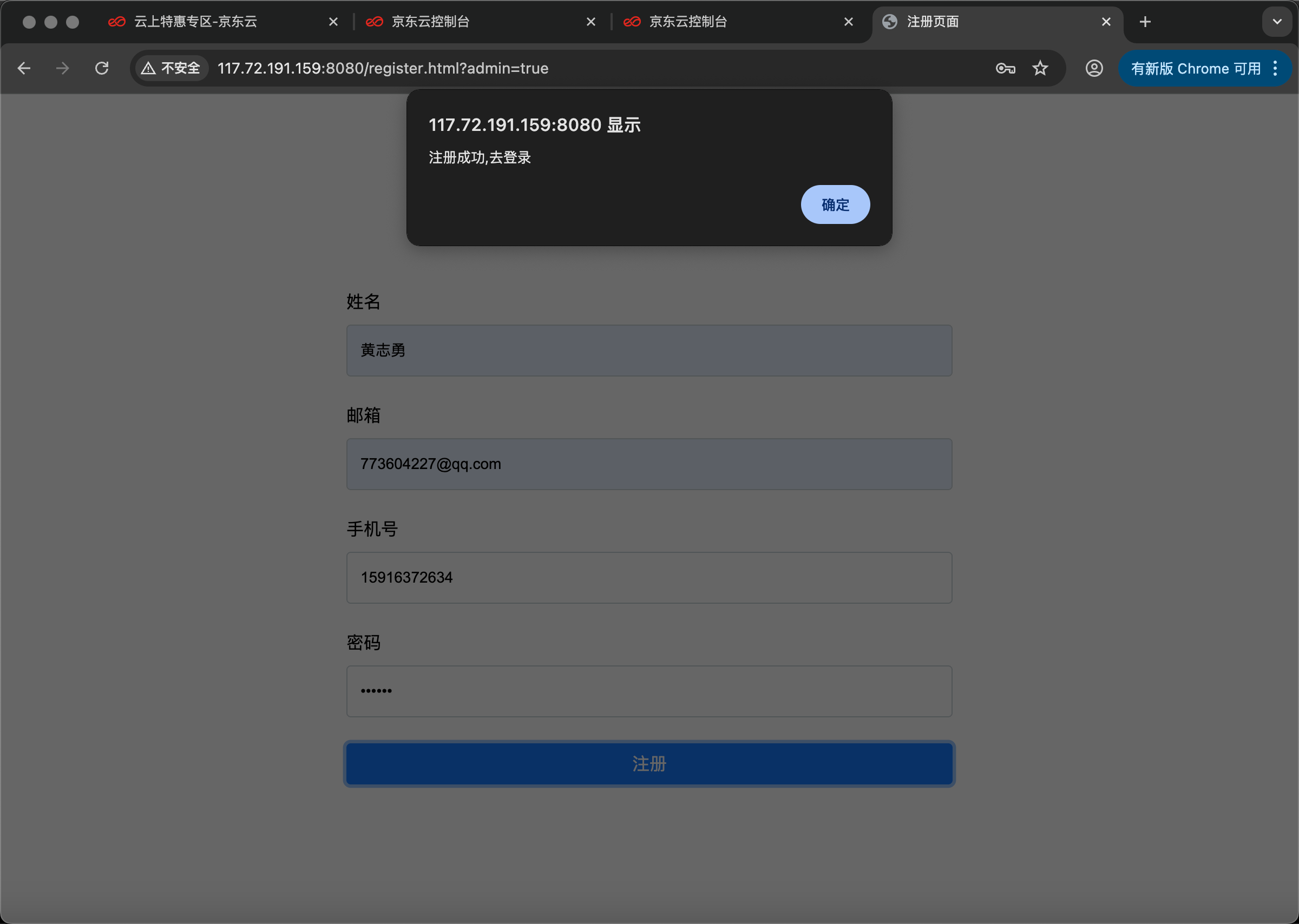Expand the tab search dropdown
The image size is (1299, 924).
[x=1277, y=22]
